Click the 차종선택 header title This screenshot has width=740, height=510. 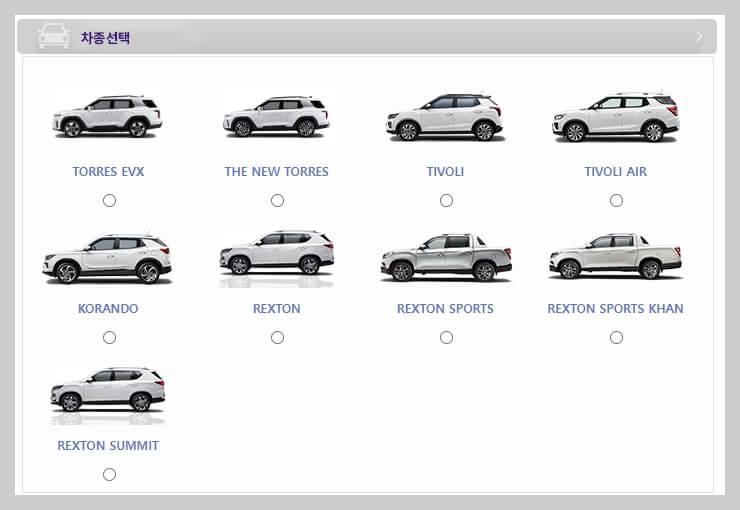(x=105, y=37)
